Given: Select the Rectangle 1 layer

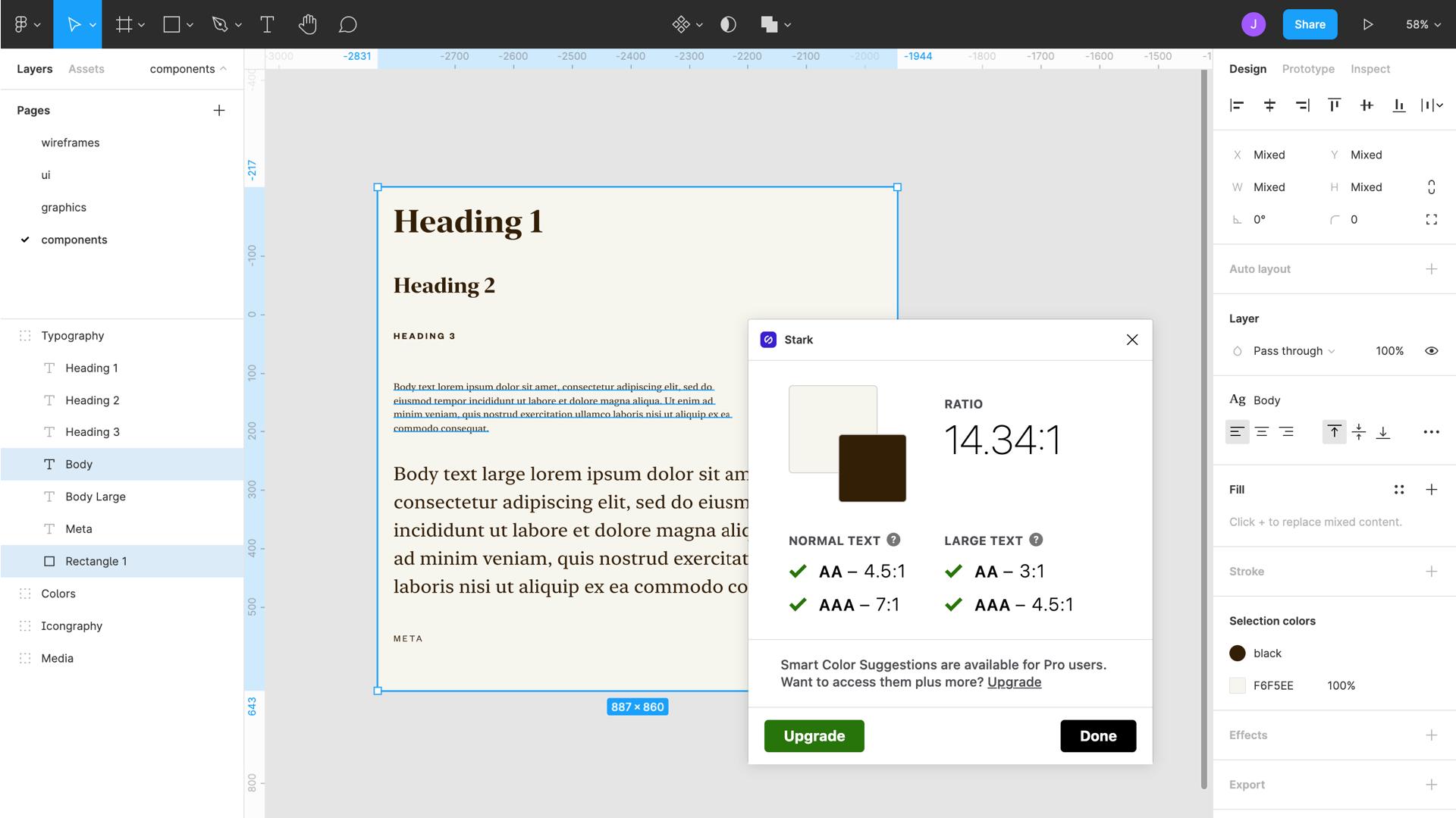Looking at the screenshot, I should click(96, 561).
